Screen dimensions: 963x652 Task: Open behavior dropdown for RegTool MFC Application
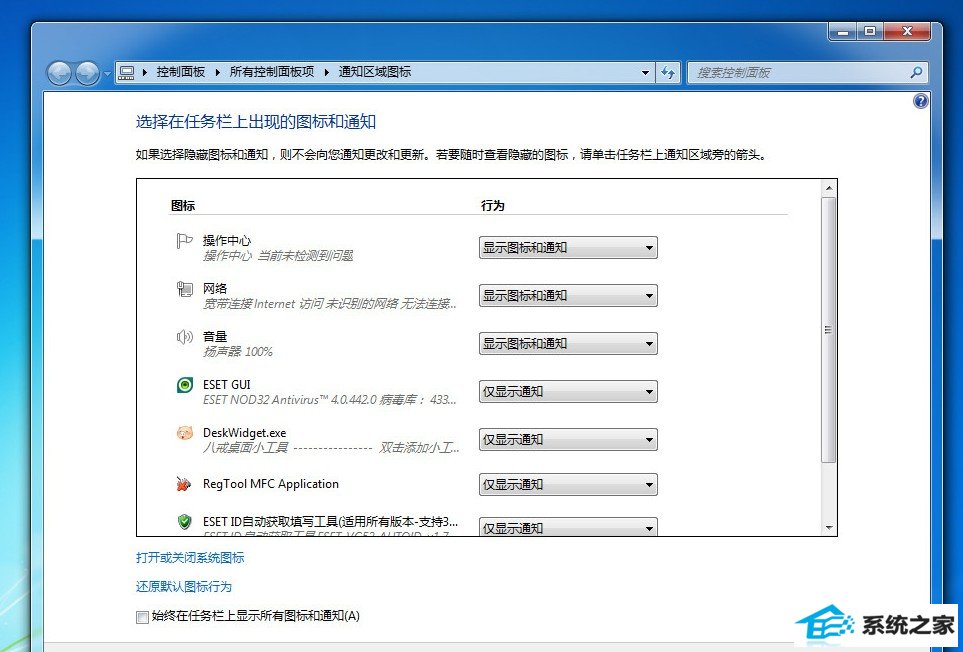coord(568,484)
